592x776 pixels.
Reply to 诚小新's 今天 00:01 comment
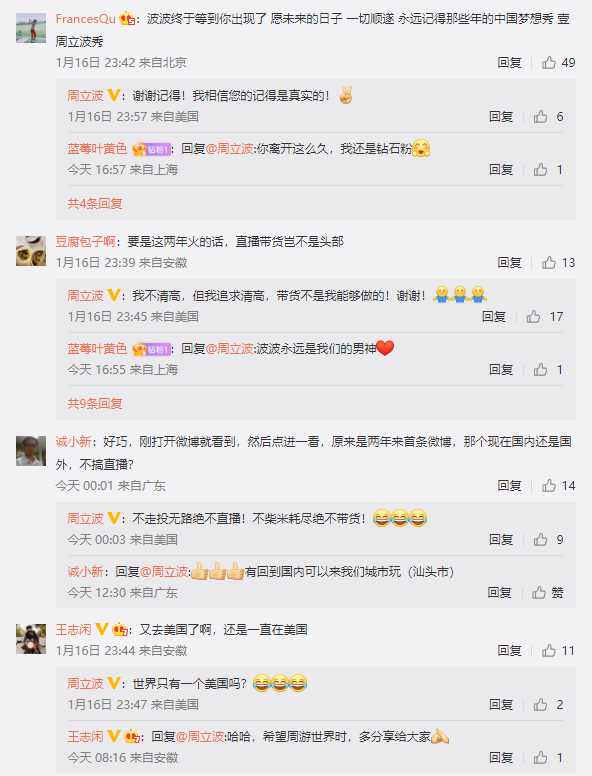click(509, 486)
